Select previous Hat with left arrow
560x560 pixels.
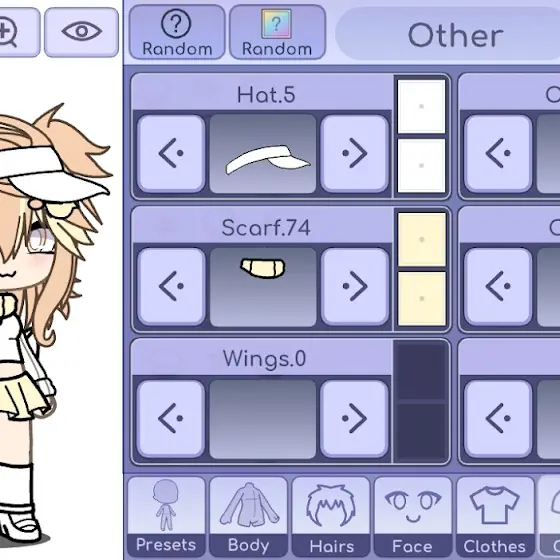171,154
